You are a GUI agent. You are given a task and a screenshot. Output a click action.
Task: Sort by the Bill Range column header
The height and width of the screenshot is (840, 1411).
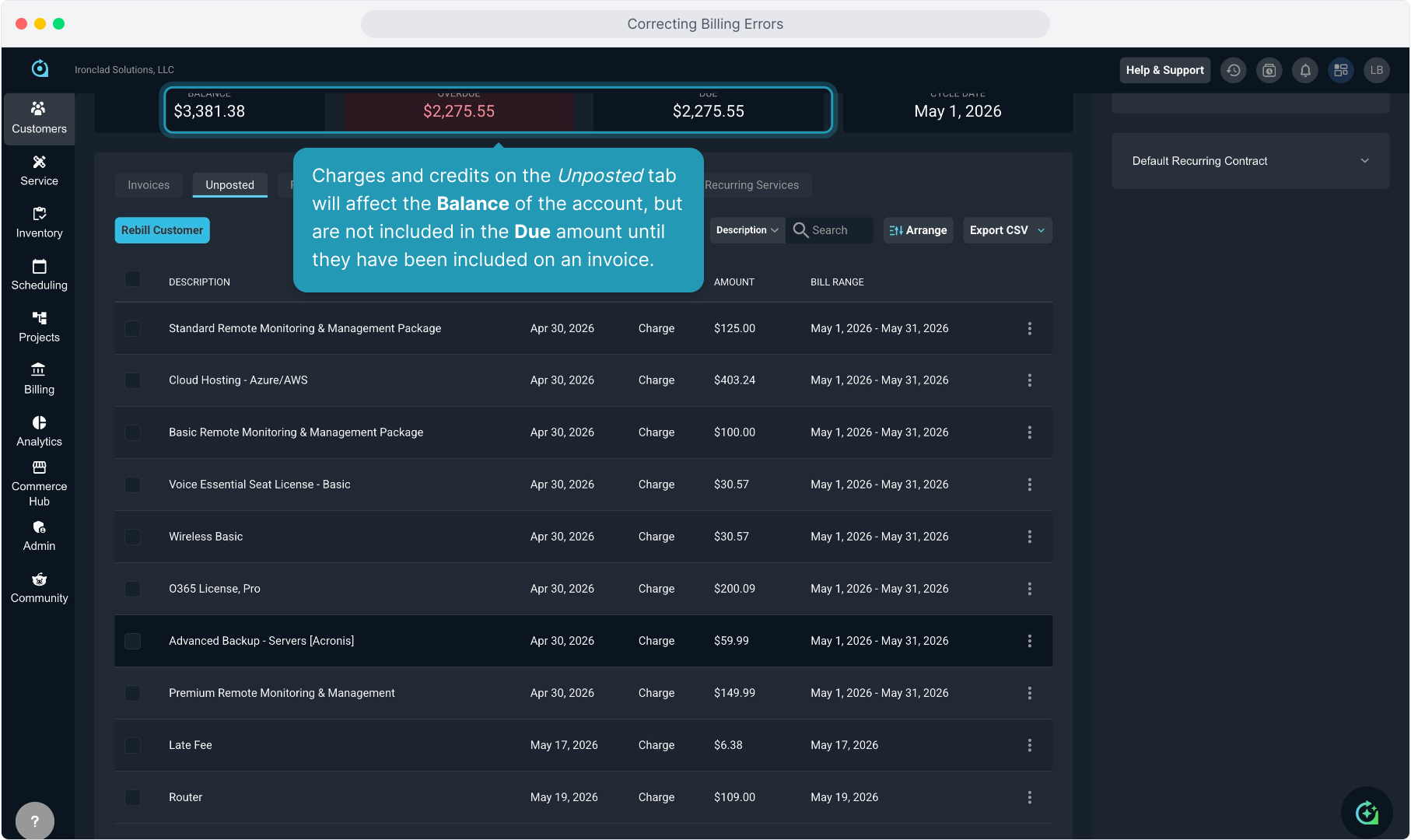click(837, 282)
